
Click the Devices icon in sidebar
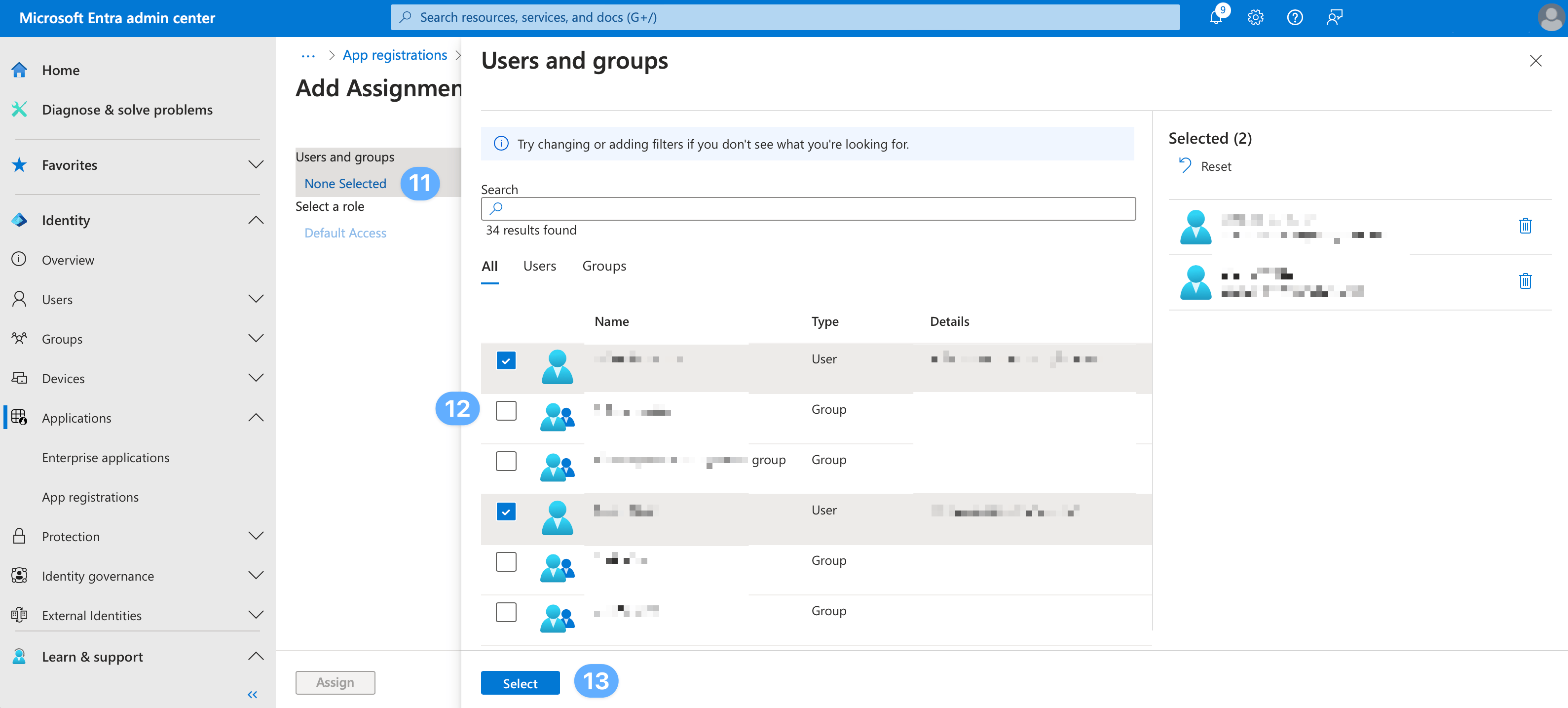(19, 378)
